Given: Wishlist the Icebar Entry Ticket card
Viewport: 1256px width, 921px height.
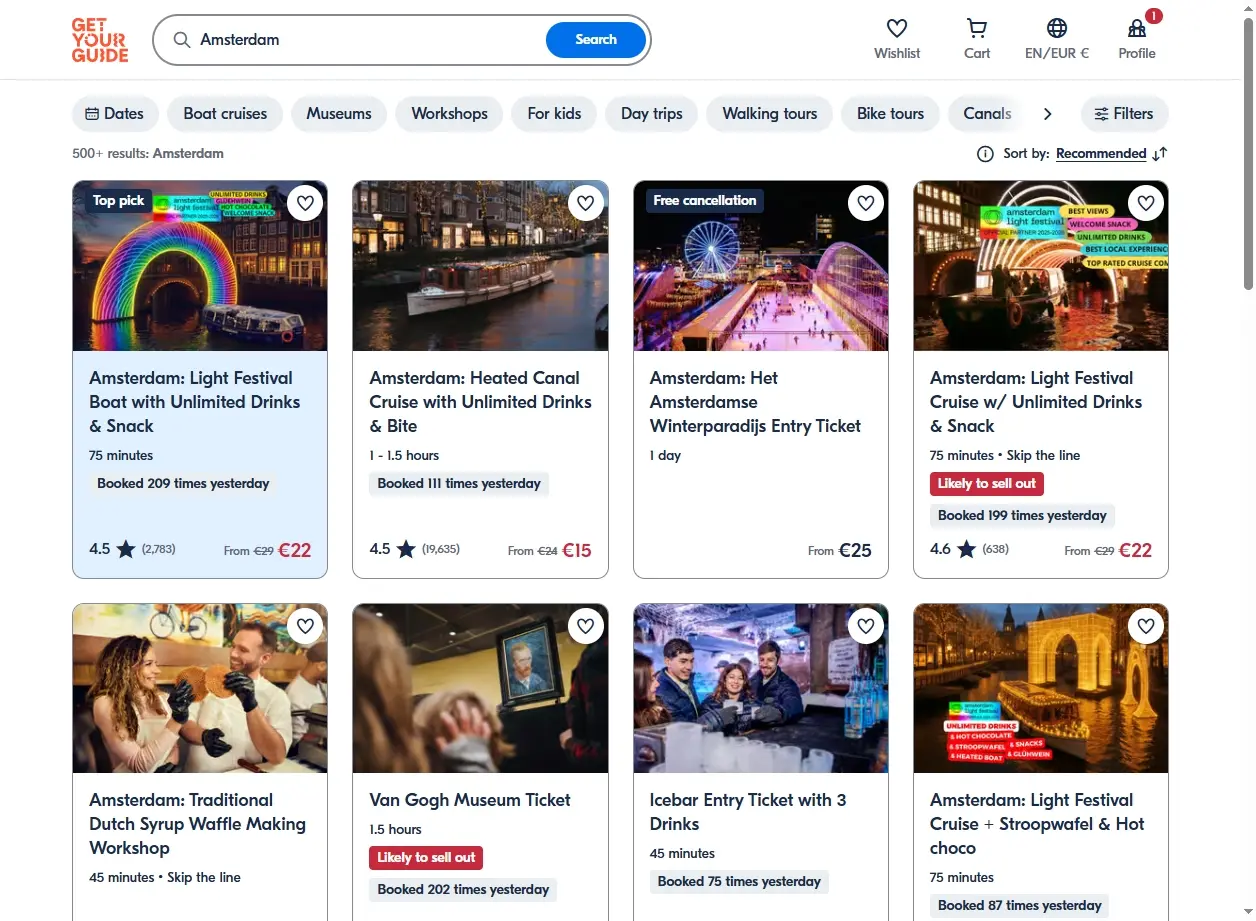Looking at the screenshot, I should (865, 626).
